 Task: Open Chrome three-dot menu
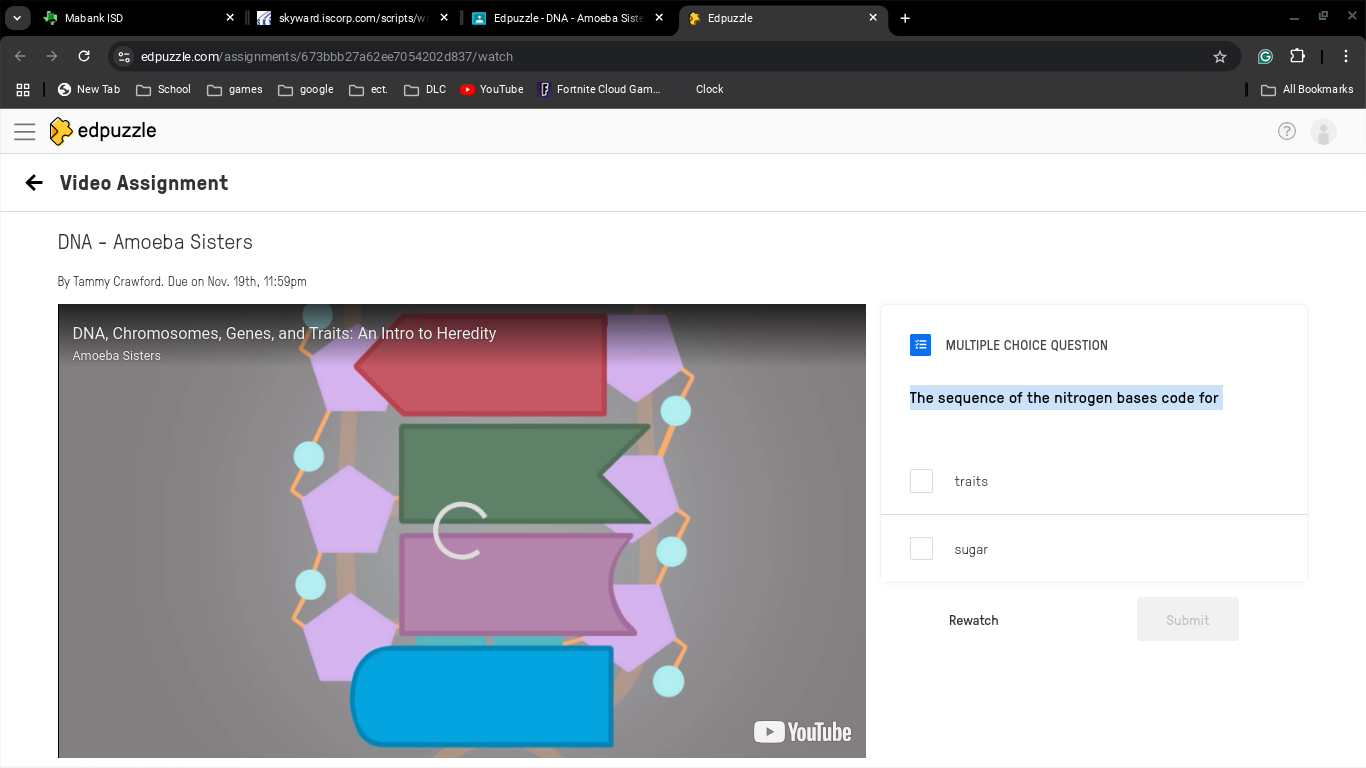[1346, 57]
